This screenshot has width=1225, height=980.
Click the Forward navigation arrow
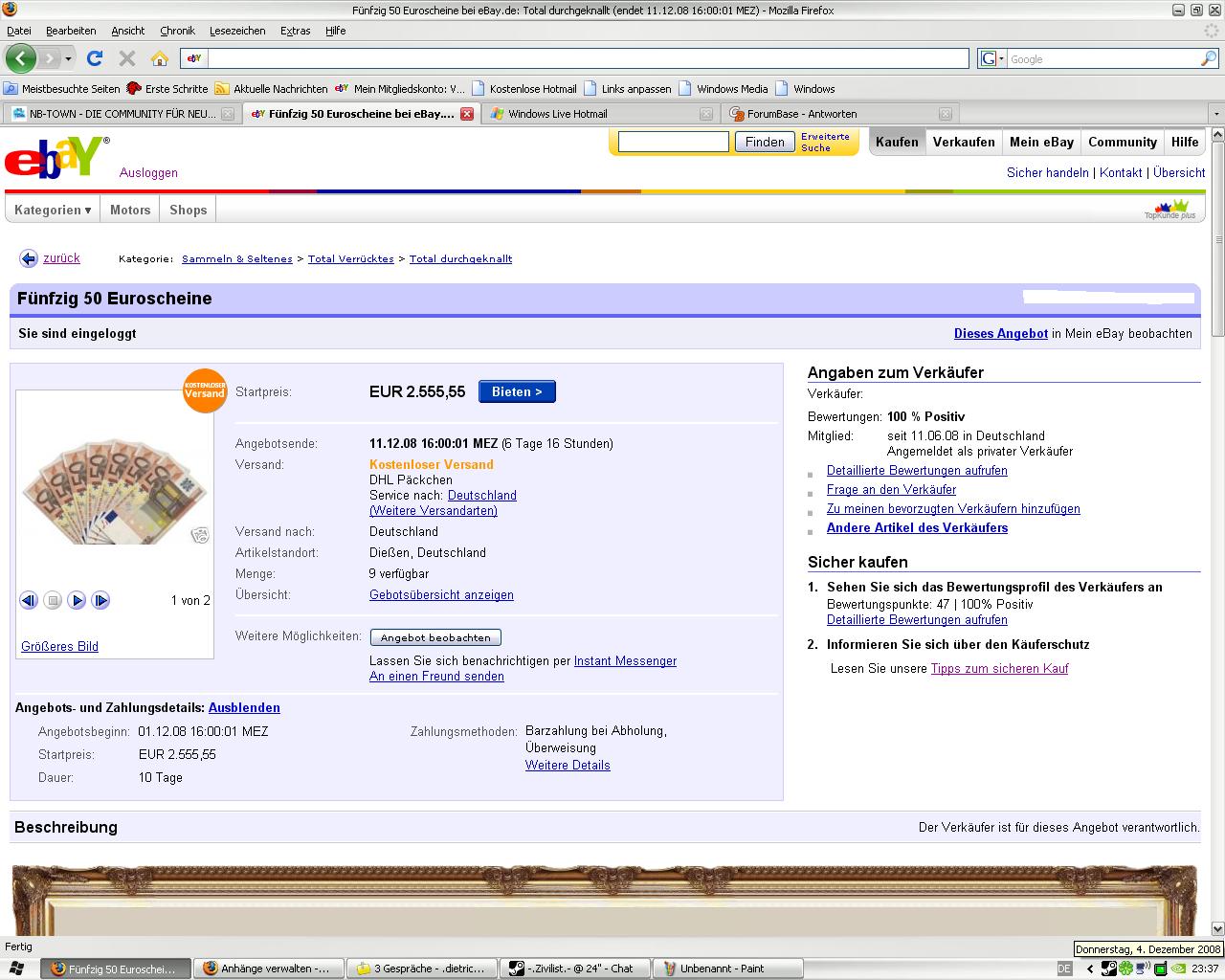tap(50, 58)
